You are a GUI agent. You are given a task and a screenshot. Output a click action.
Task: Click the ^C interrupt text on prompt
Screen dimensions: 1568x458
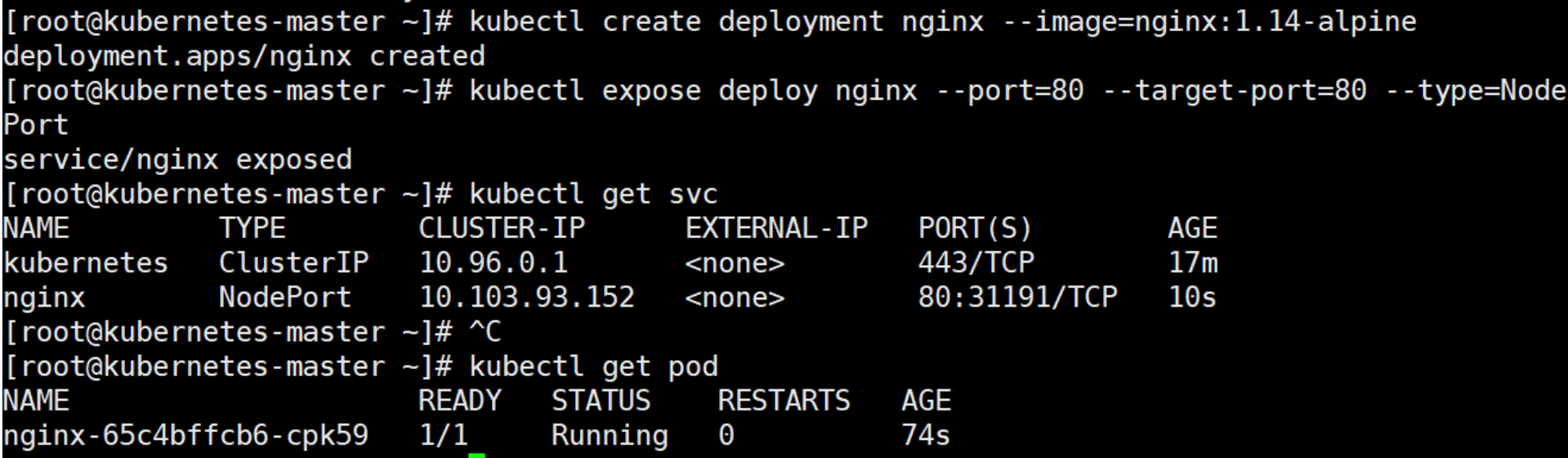(x=485, y=332)
